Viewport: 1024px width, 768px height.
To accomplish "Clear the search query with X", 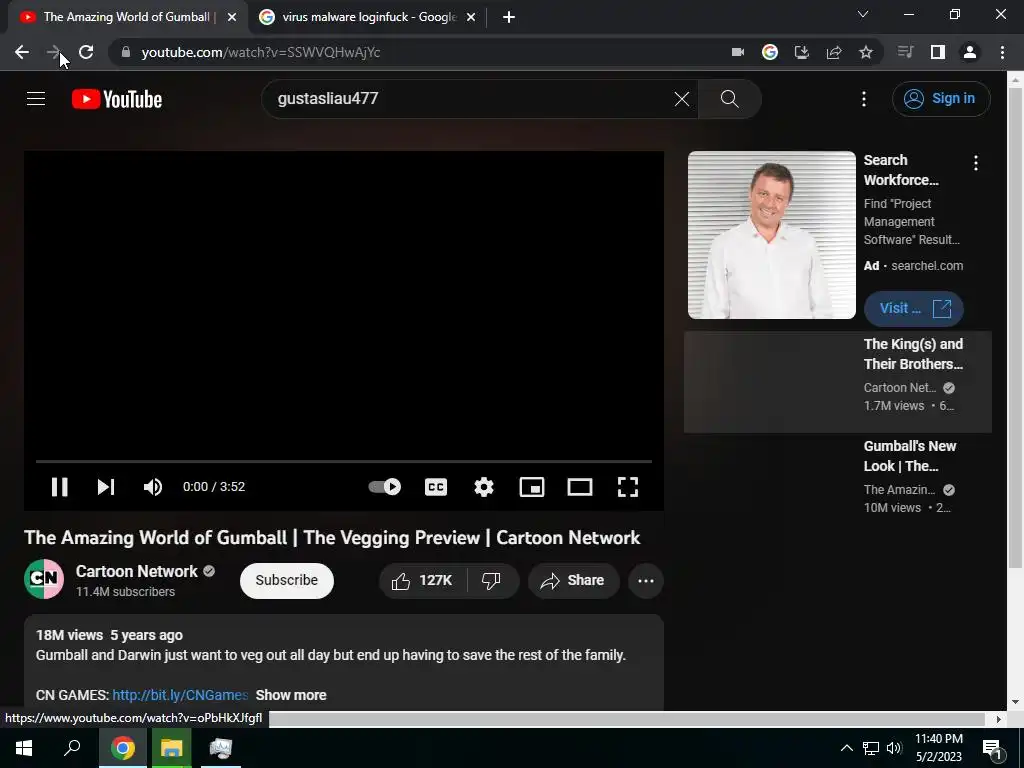I will point(682,99).
